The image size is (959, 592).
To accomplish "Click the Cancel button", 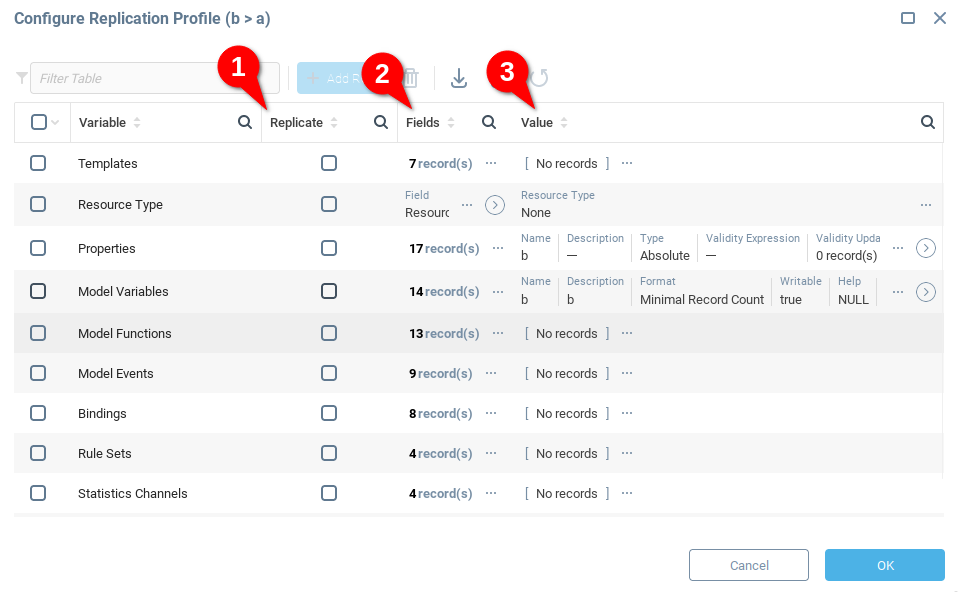I will (749, 565).
